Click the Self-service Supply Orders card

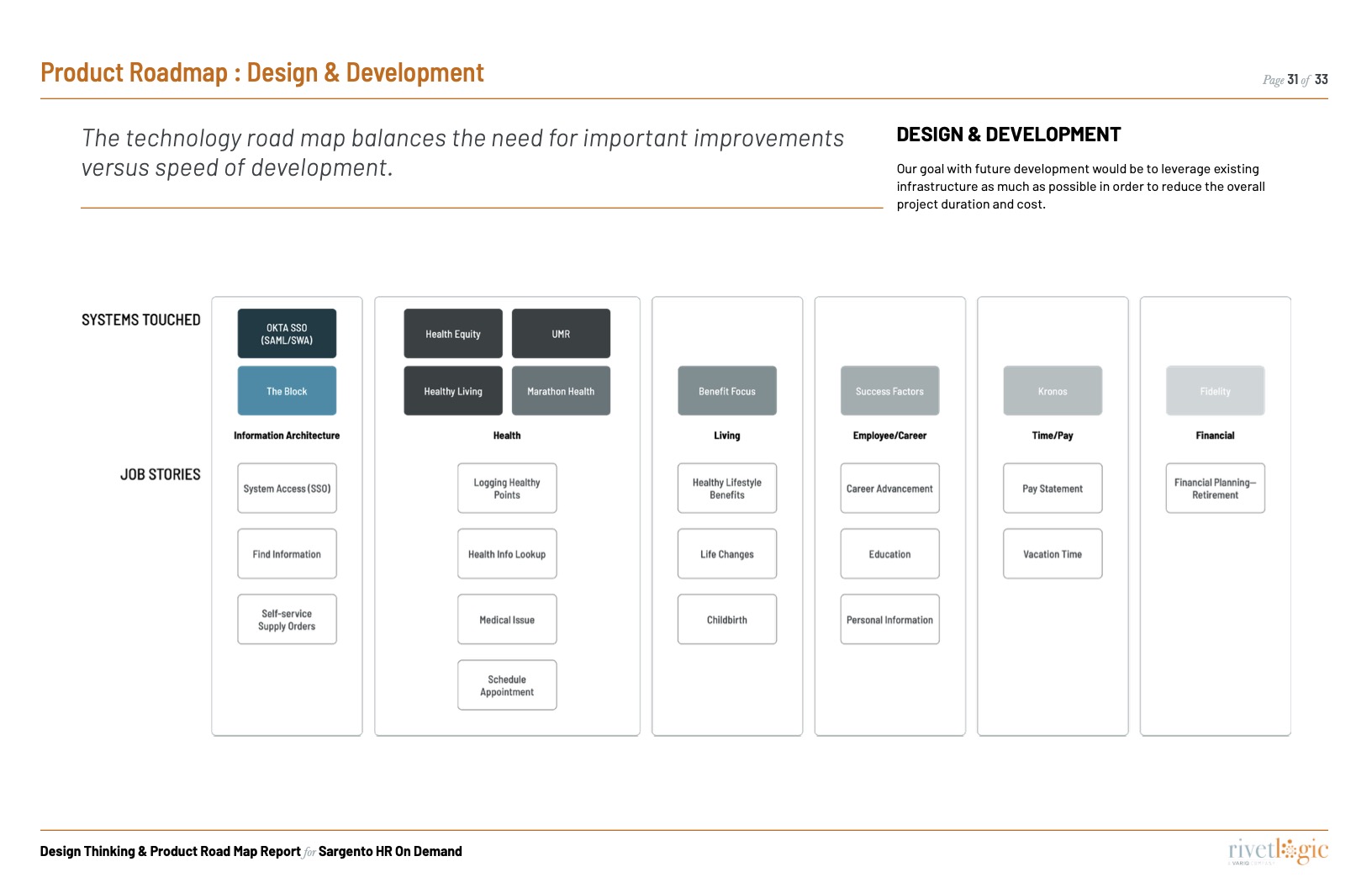point(287,620)
